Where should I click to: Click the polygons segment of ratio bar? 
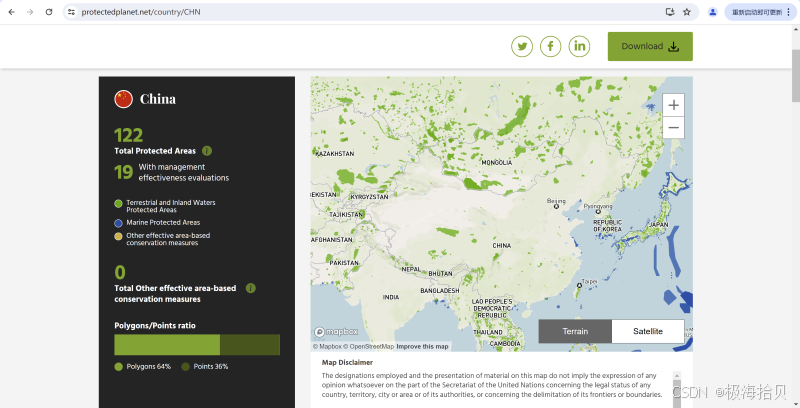[167, 345]
